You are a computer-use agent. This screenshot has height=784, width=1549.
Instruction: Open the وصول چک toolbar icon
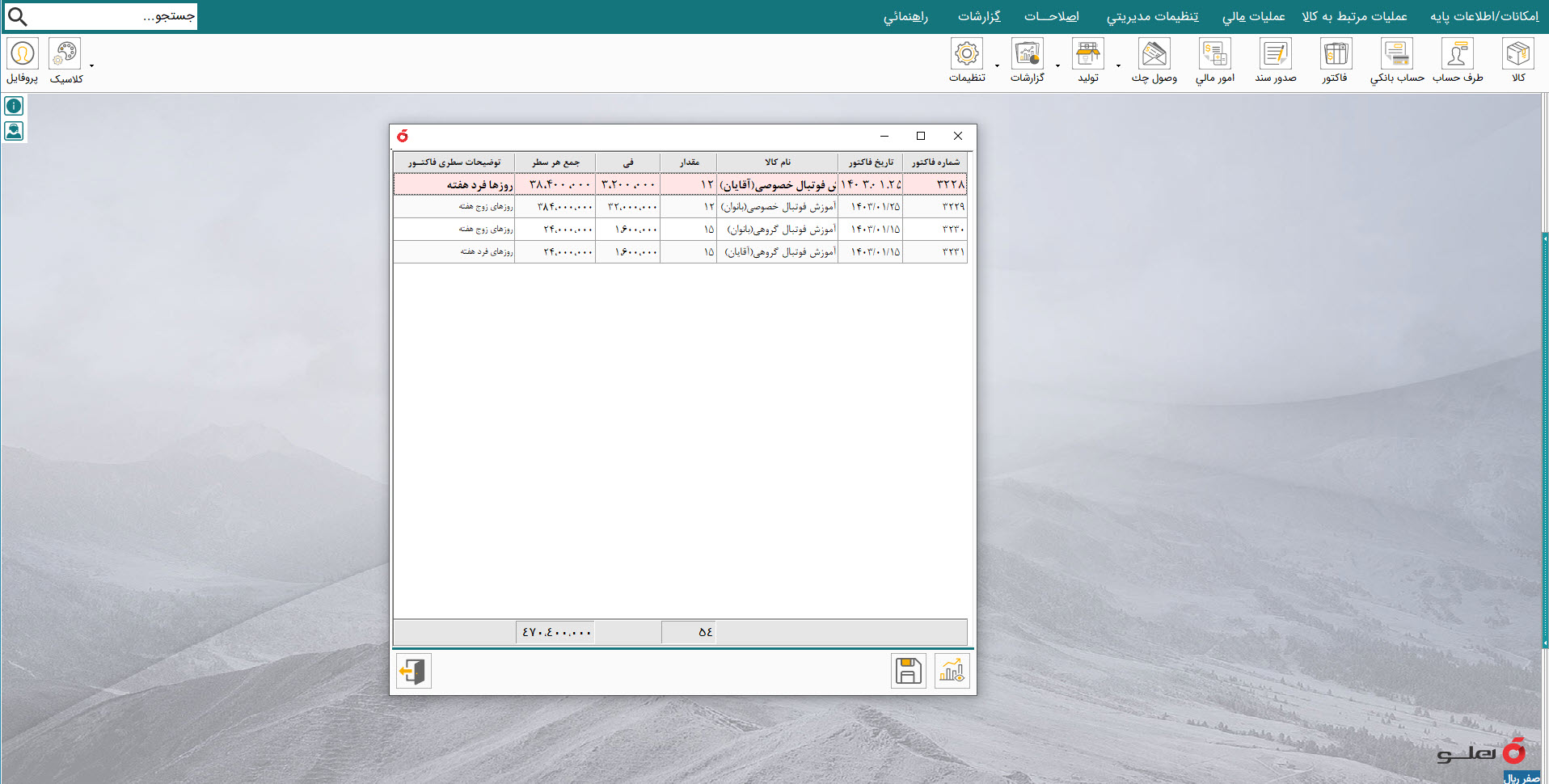(1154, 61)
